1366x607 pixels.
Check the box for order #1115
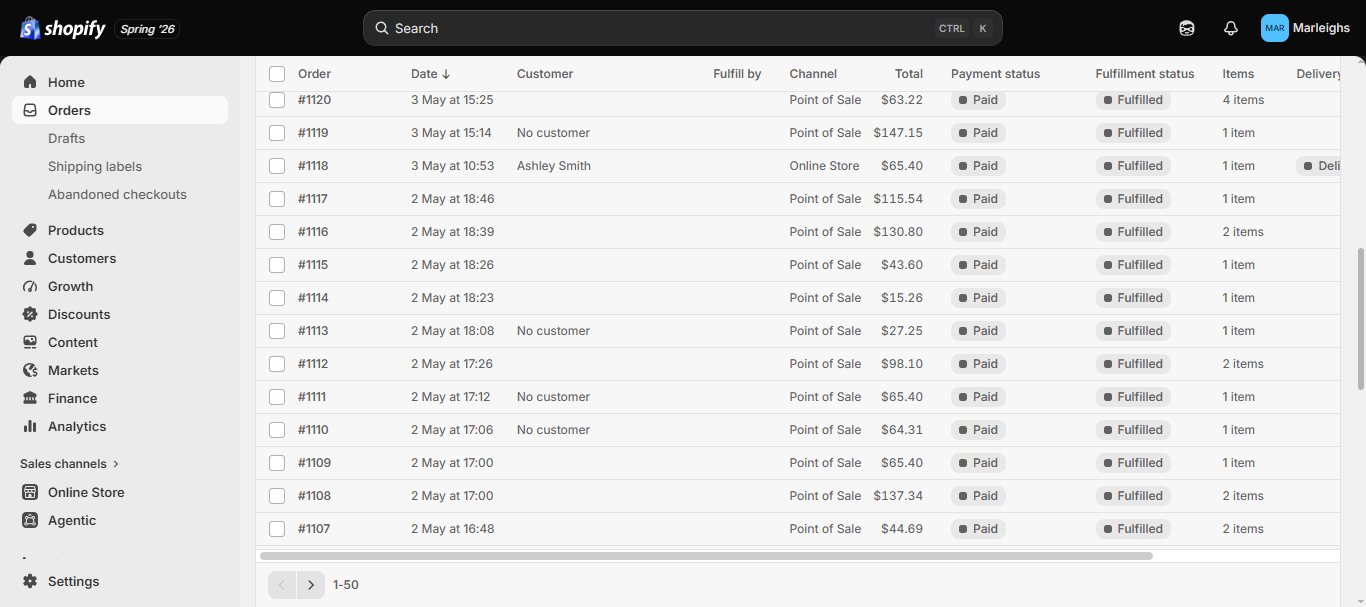click(x=277, y=265)
